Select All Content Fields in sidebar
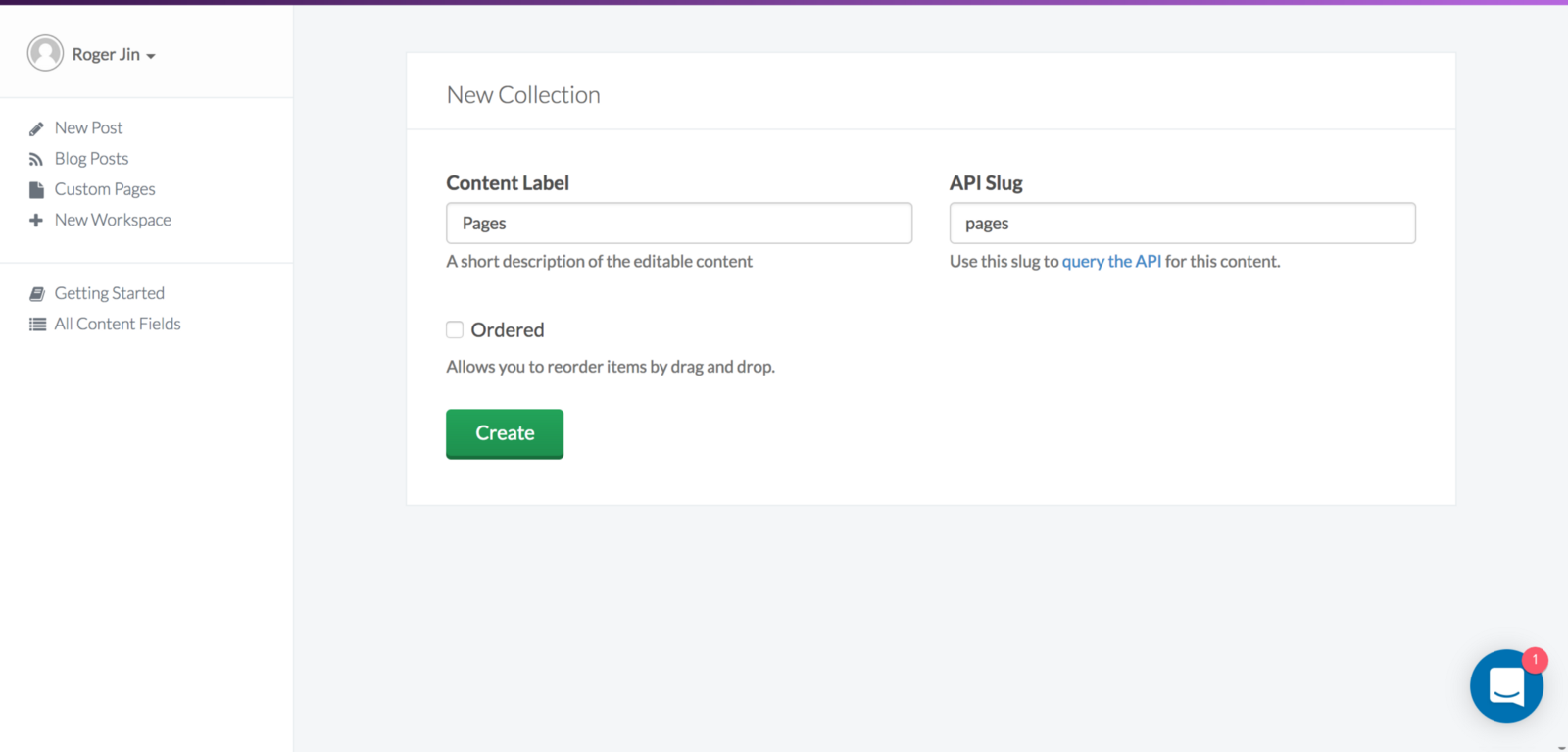 118,324
